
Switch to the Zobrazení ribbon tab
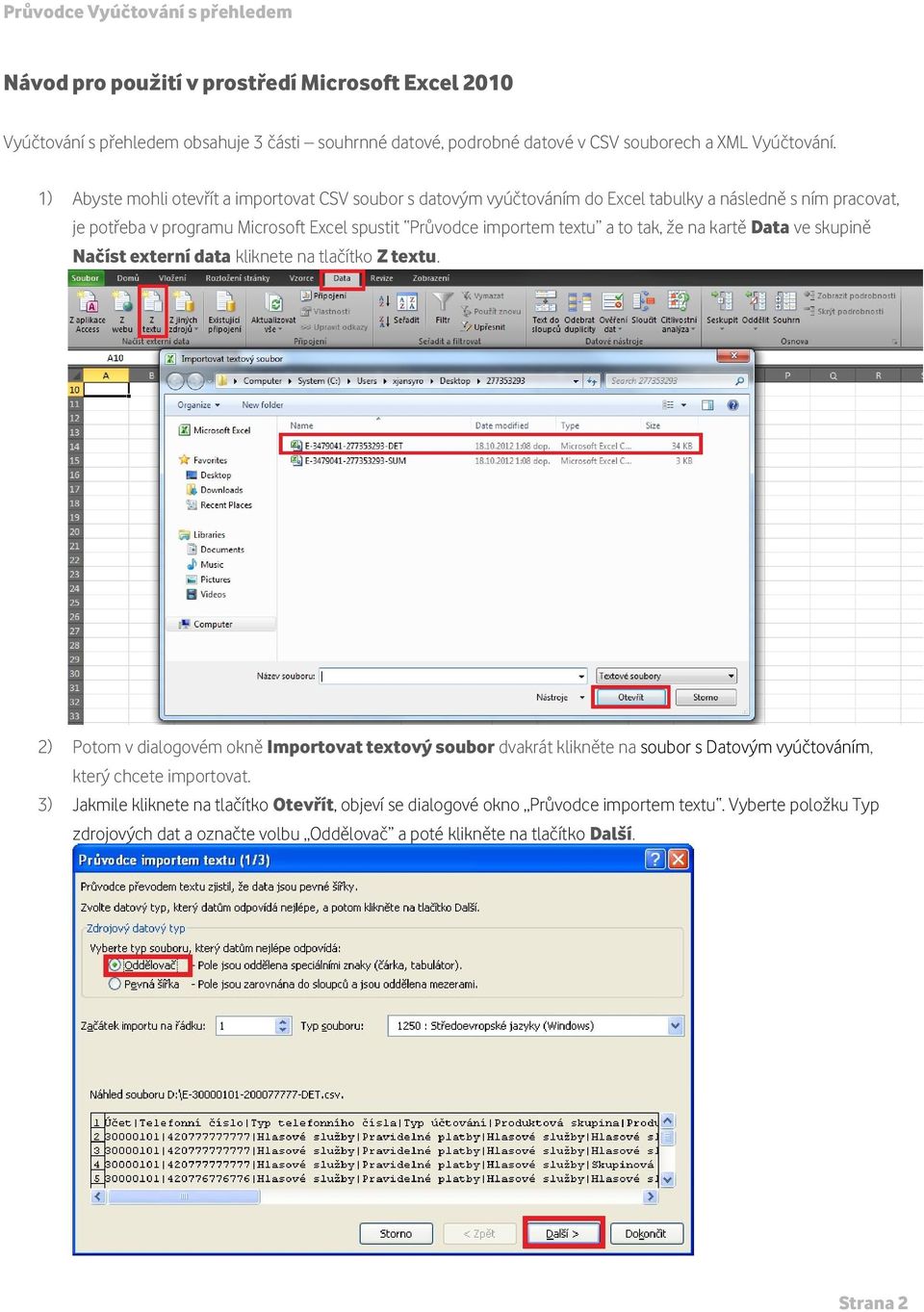(x=431, y=278)
